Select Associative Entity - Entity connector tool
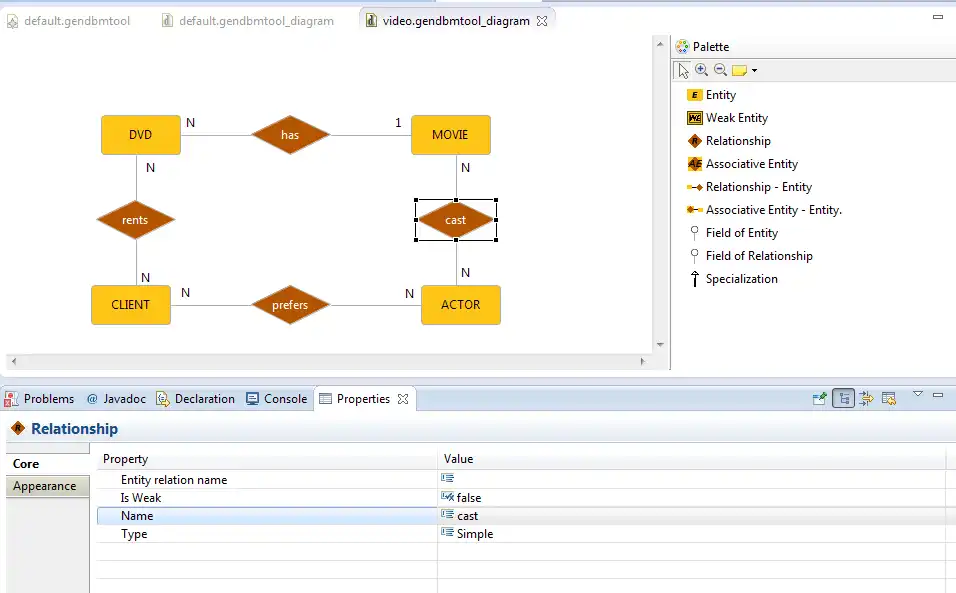This screenshot has width=956, height=593. coord(764,210)
